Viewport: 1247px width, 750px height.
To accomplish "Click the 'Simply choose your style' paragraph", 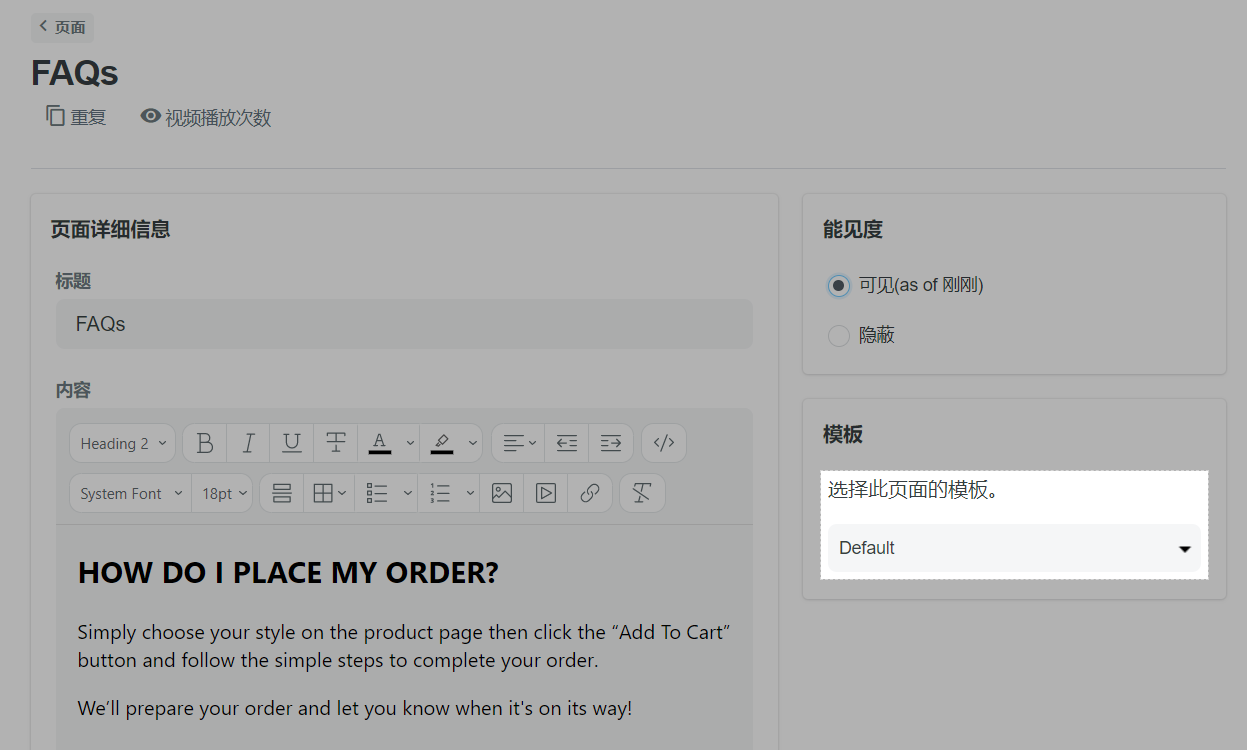I will (405, 646).
